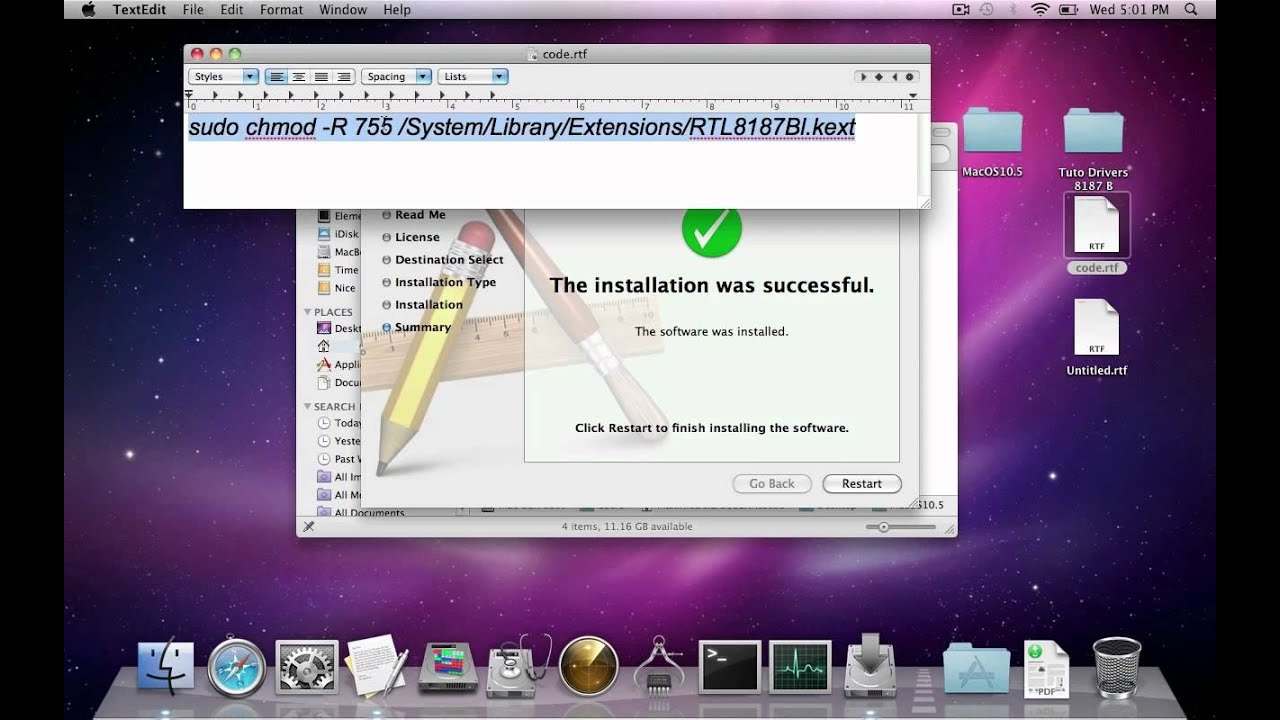1280x720 pixels.
Task: Open System Profiler caliper icon in Dock
Action: 658,665
